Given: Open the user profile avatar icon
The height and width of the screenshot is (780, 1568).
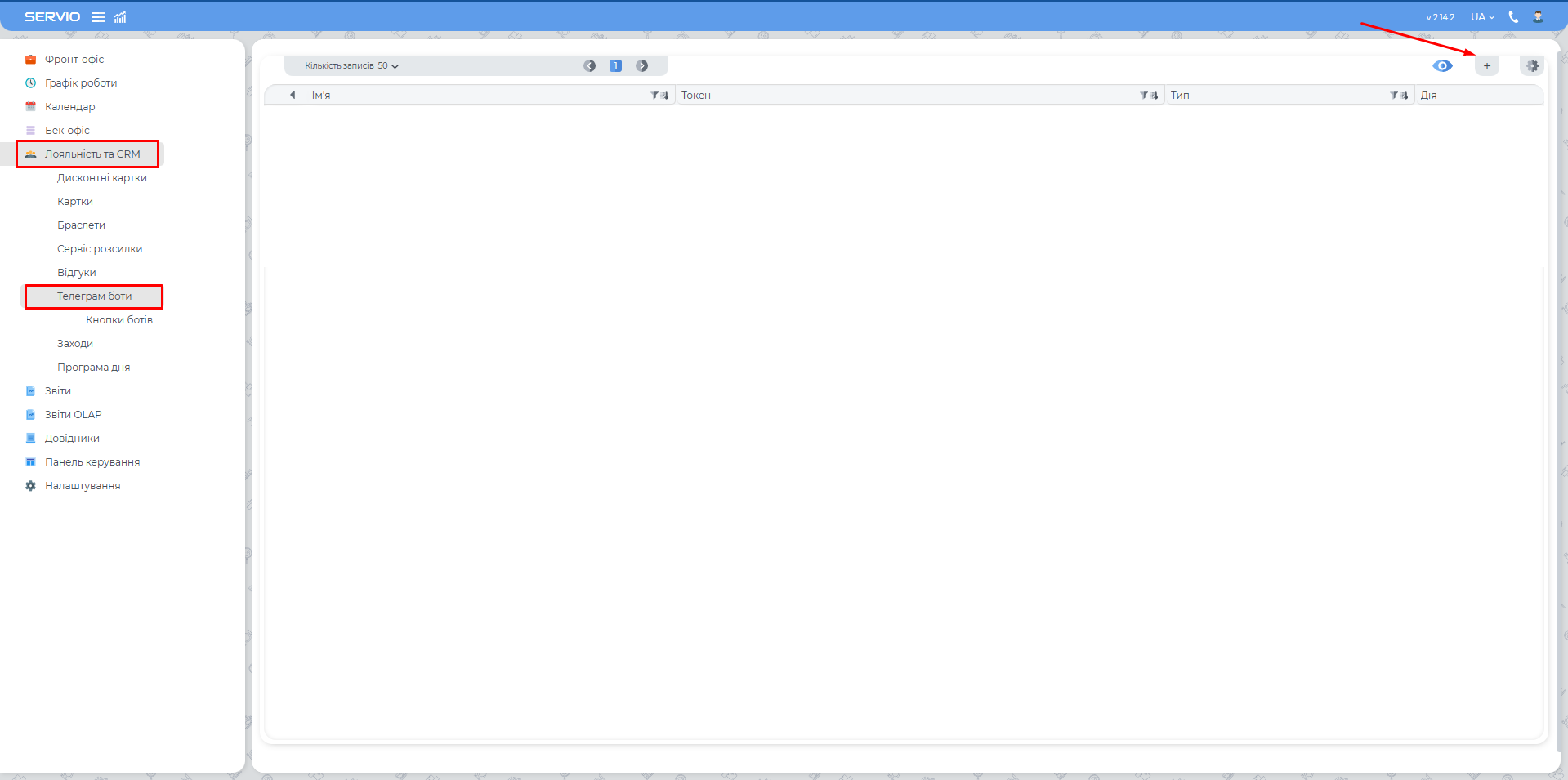Looking at the screenshot, I should (x=1538, y=17).
